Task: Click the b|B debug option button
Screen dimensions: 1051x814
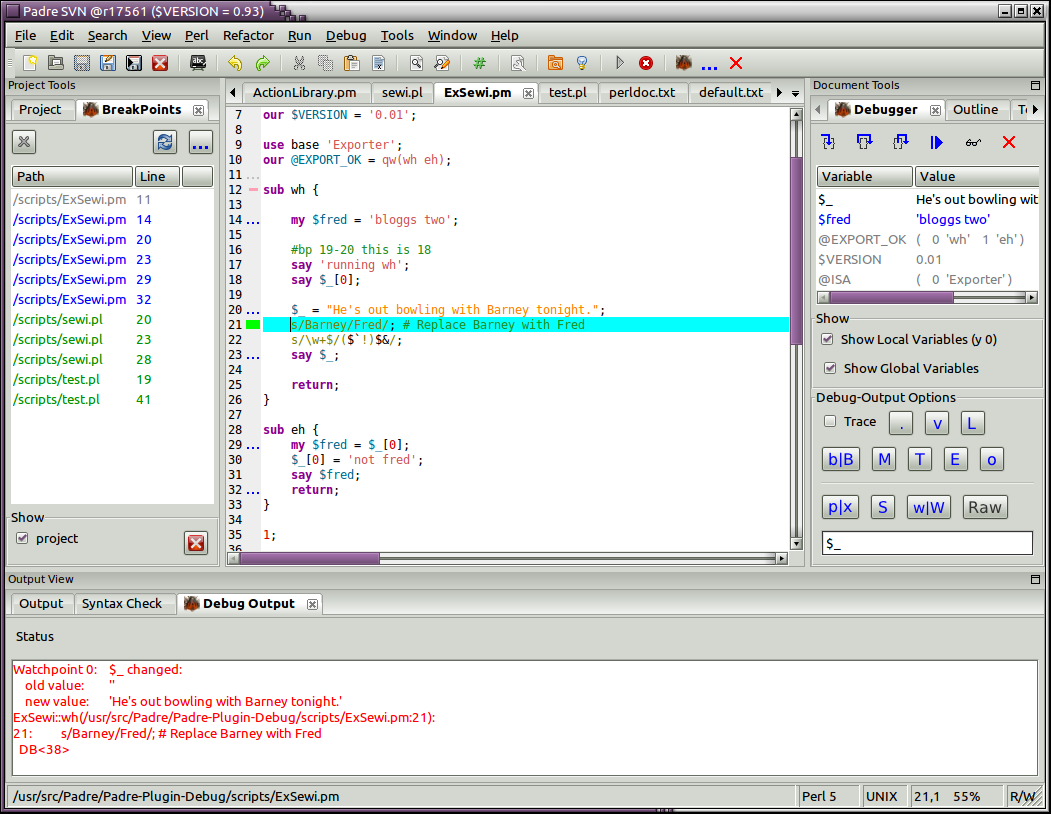Action: point(841,459)
